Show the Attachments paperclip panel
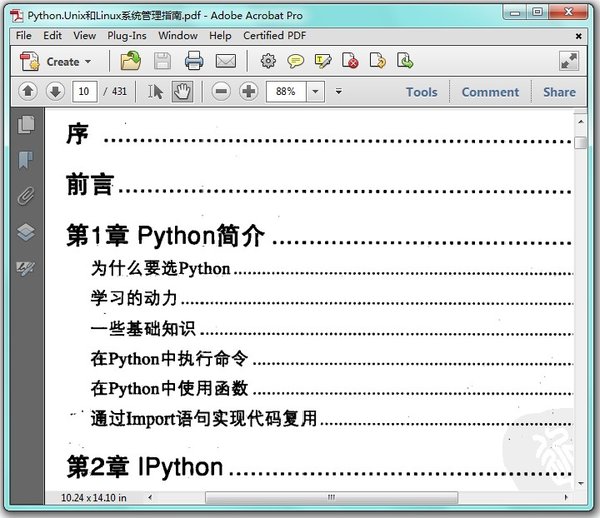 (x=26, y=196)
